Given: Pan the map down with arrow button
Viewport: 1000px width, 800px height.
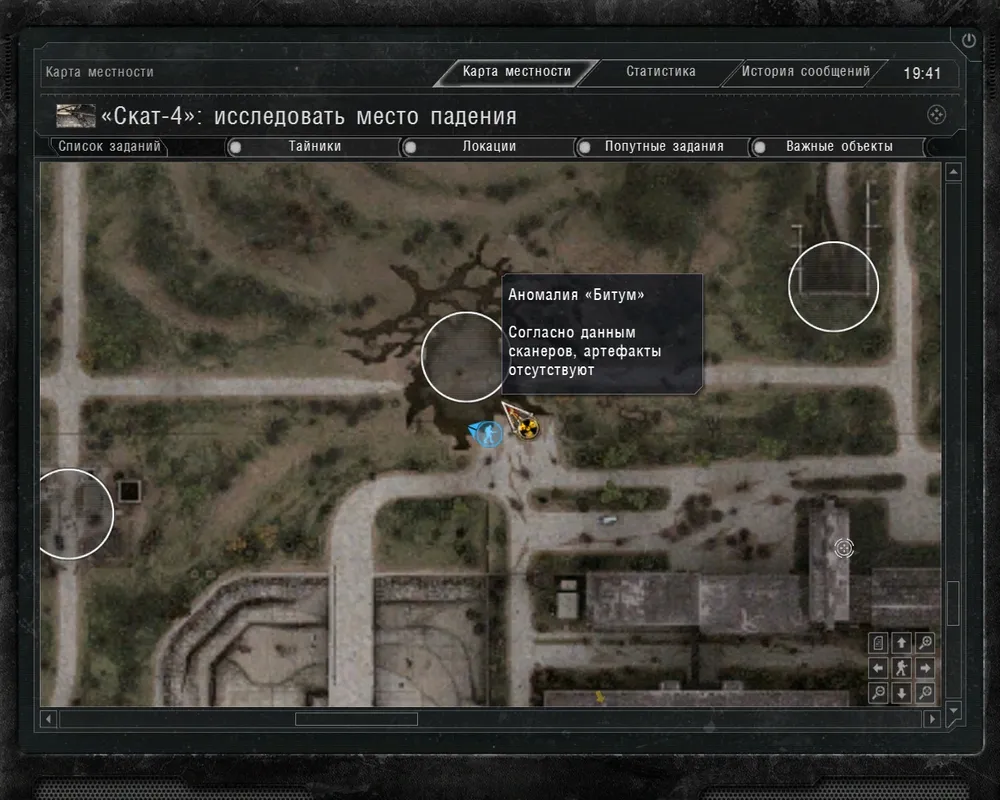Looking at the screenshot, I should [x=902, y=693].
